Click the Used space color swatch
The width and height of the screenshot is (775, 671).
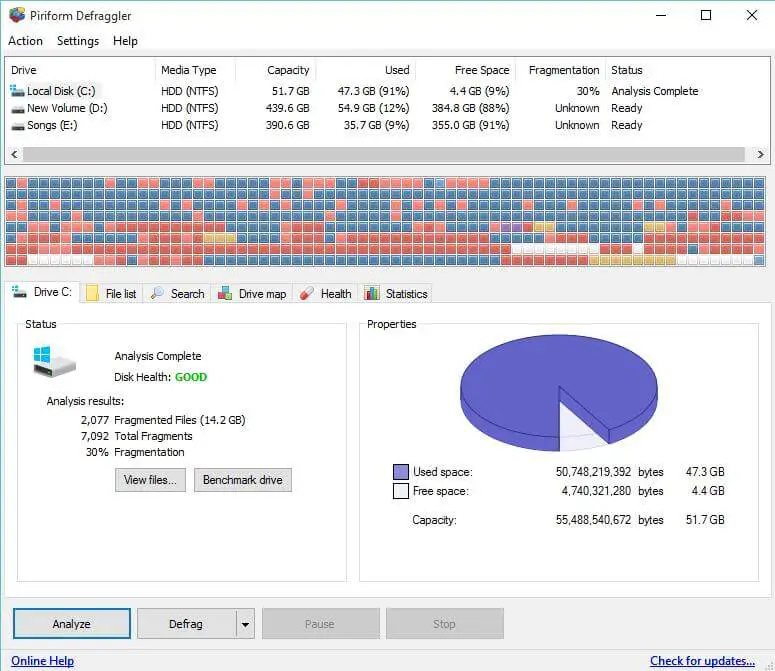click(x=401, y=472)
